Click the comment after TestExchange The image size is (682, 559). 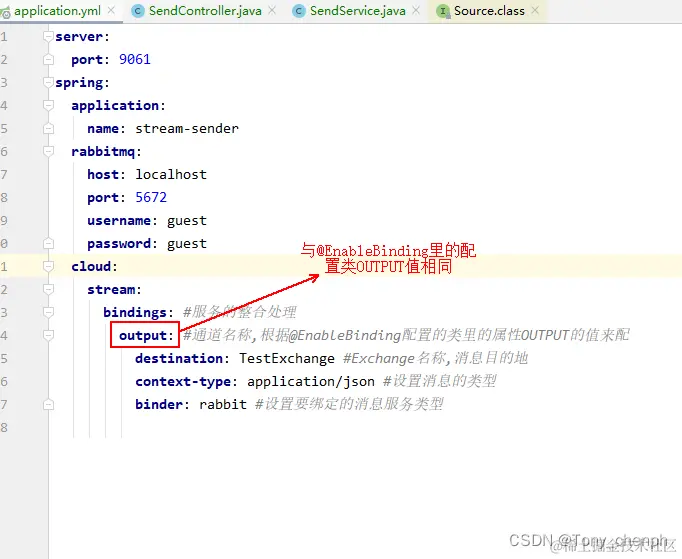pos(435,358)
